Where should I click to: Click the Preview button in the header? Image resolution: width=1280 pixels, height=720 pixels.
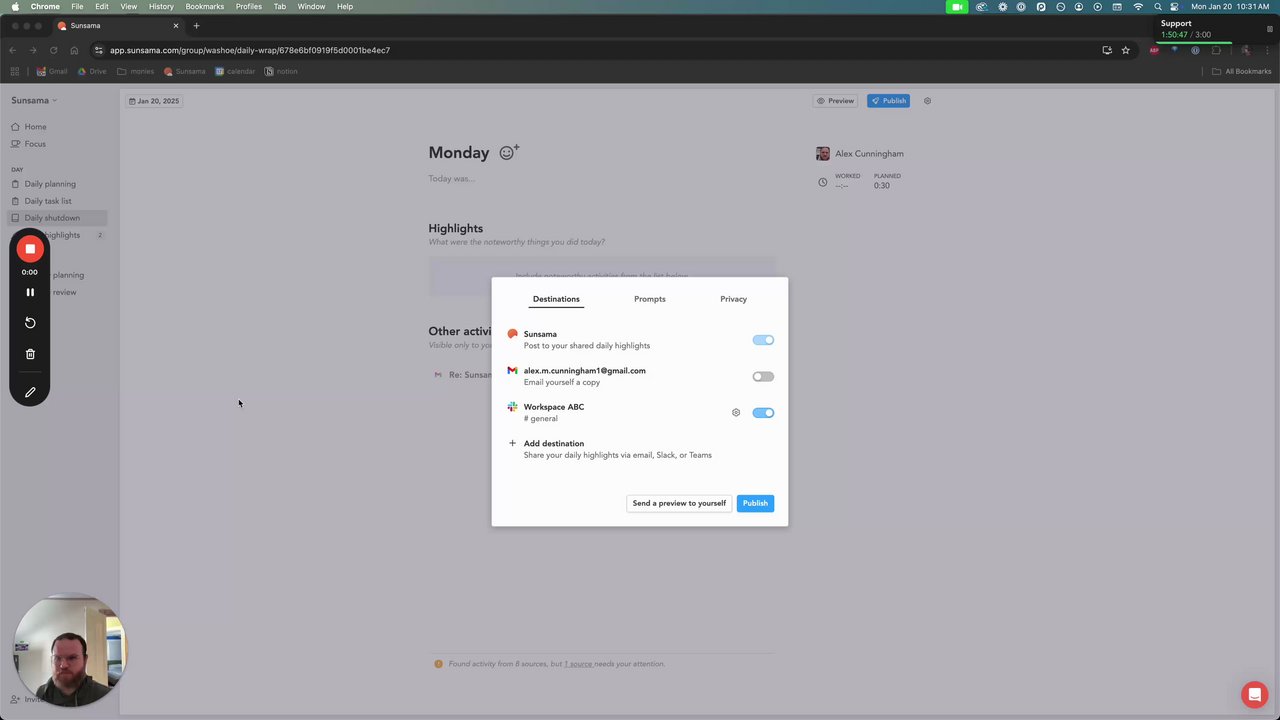(835, 101)
